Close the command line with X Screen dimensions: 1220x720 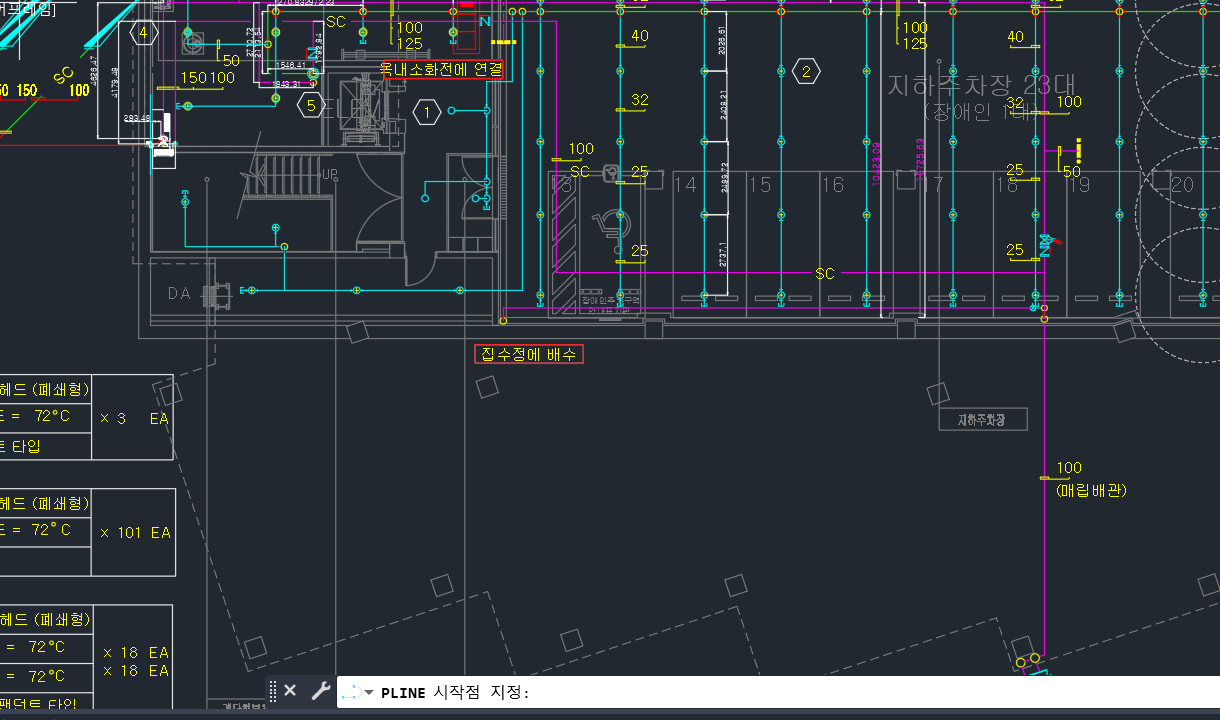pyautogui.click(x=290, y=691)
